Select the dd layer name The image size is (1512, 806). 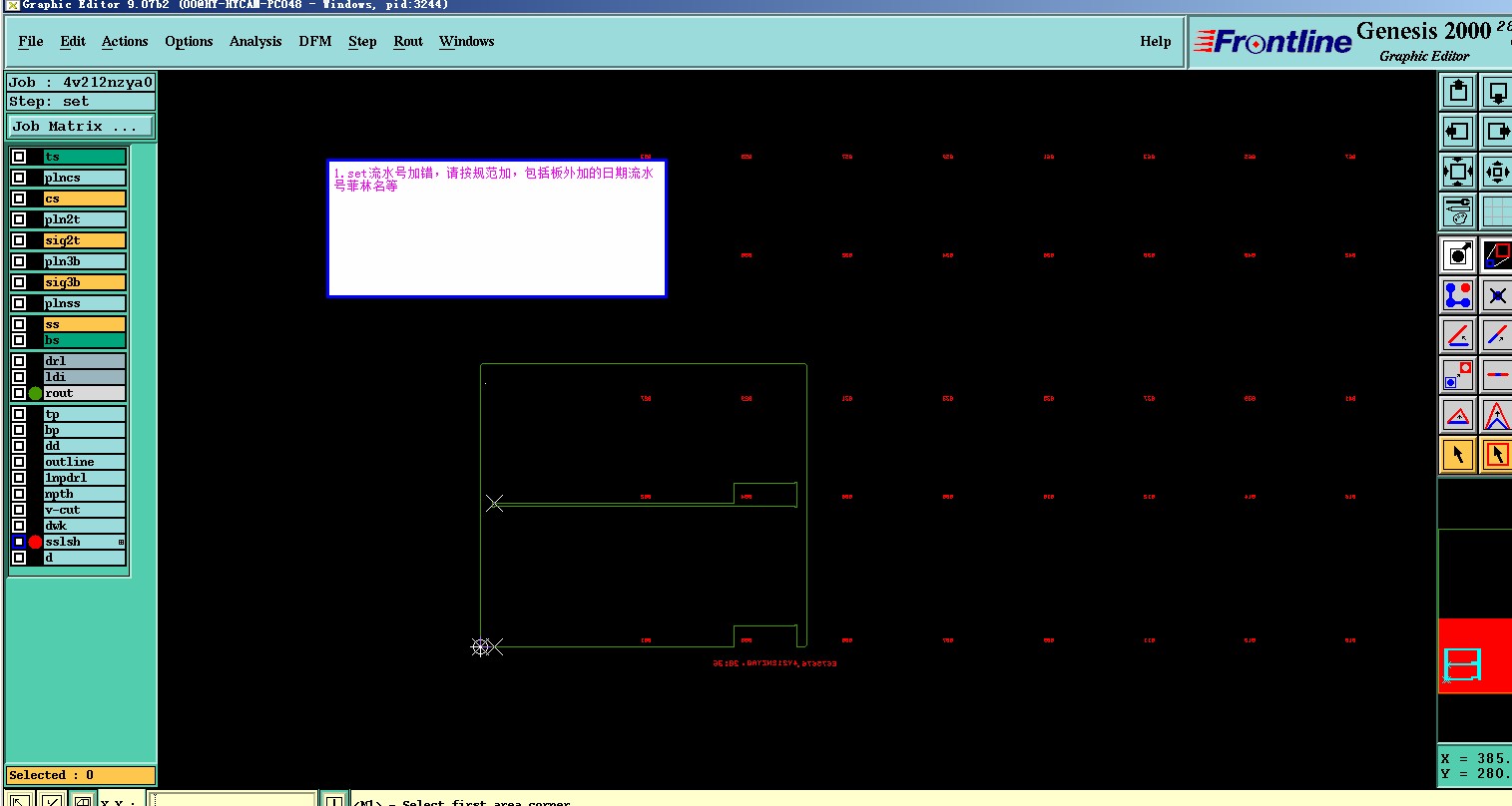coord(85,446)
